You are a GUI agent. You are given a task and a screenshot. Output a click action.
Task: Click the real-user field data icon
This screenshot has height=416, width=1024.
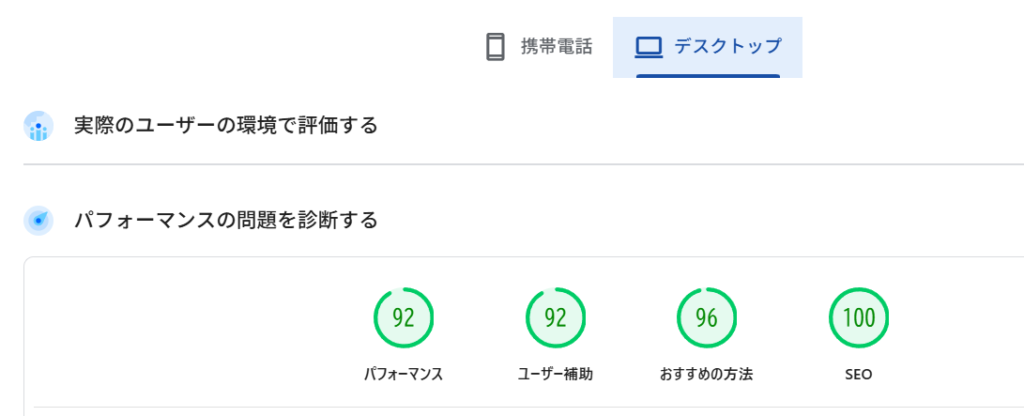(x=38, y=127)
